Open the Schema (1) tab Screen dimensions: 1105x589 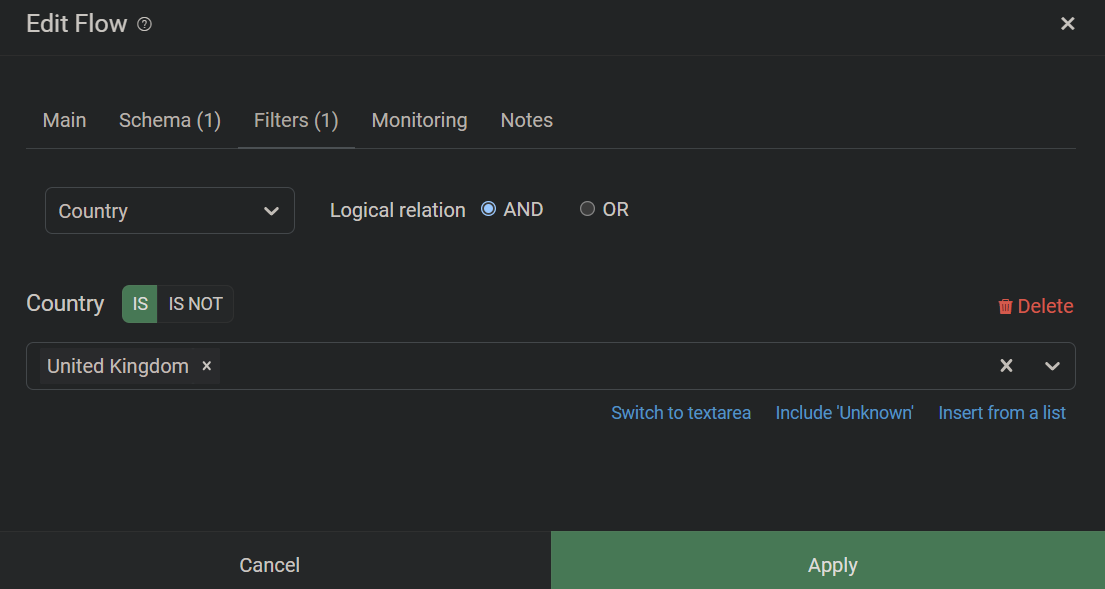tap(170, 120)
